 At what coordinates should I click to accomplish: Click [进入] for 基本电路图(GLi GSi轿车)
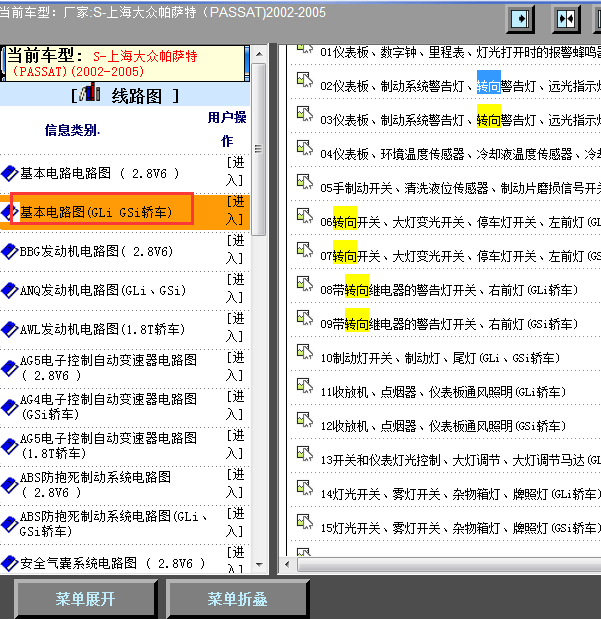pyautogui.click(x=235, y=210)
